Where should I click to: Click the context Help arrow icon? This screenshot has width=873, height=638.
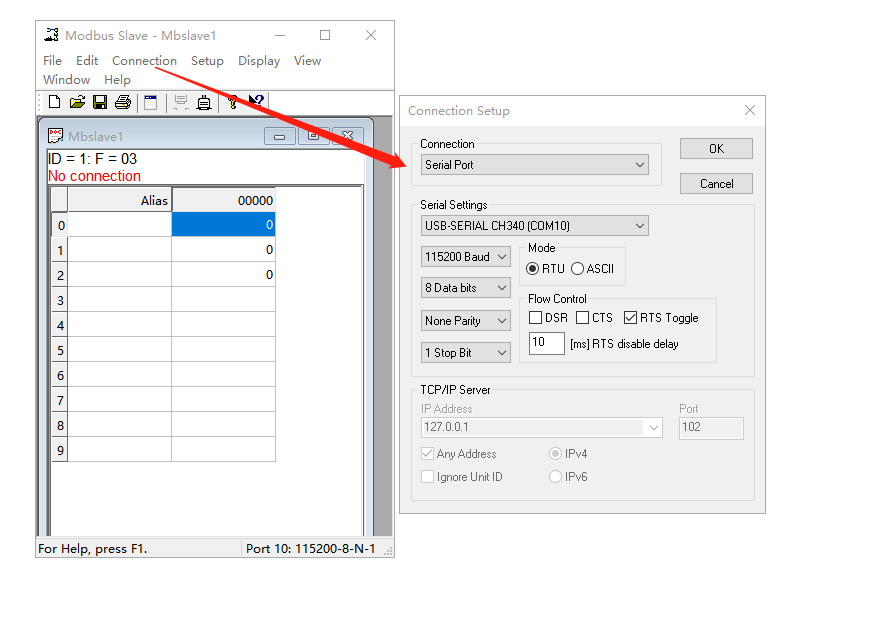tap(256, 102)
